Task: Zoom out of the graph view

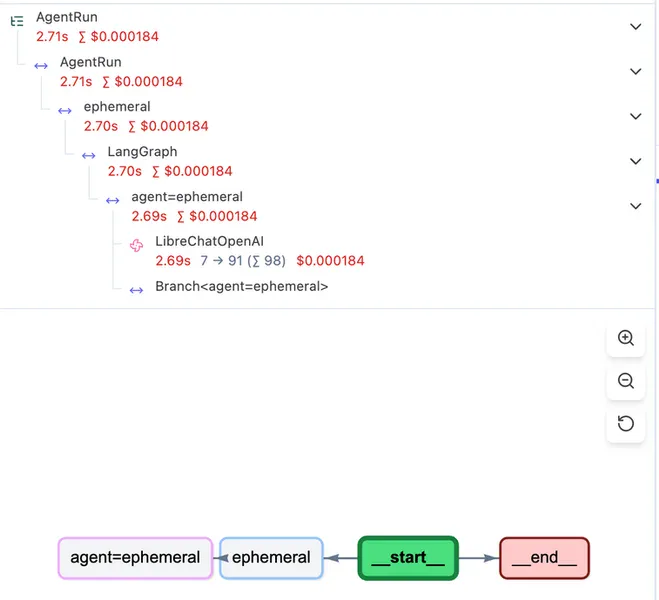Action: (626, 381)
